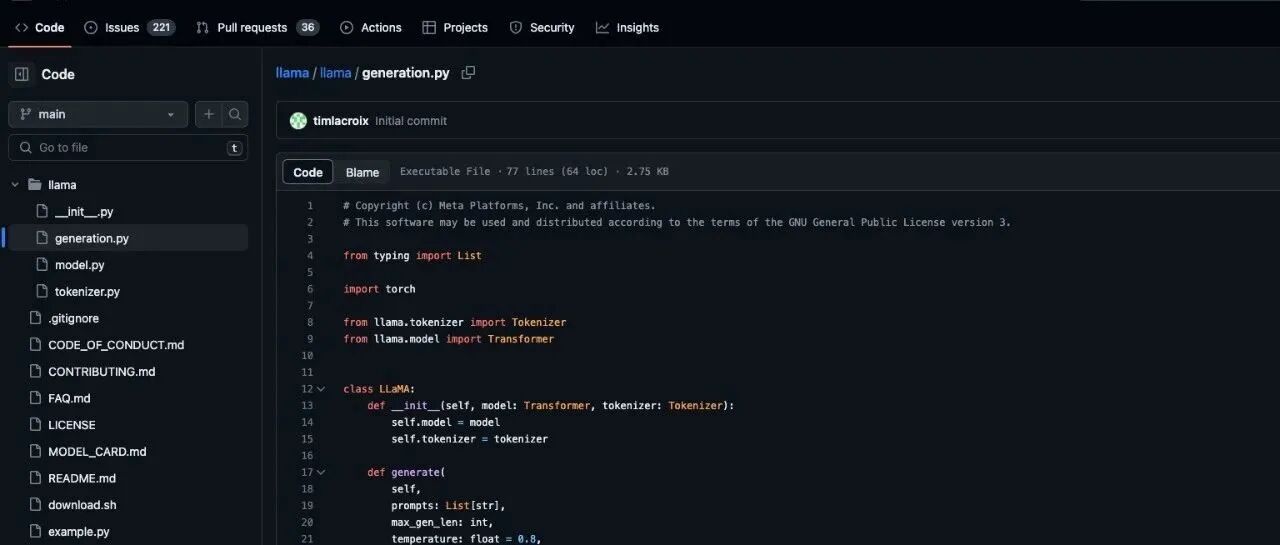Open the Projects tab
The image size is (1280, 545).
click(x=455, y=28)
